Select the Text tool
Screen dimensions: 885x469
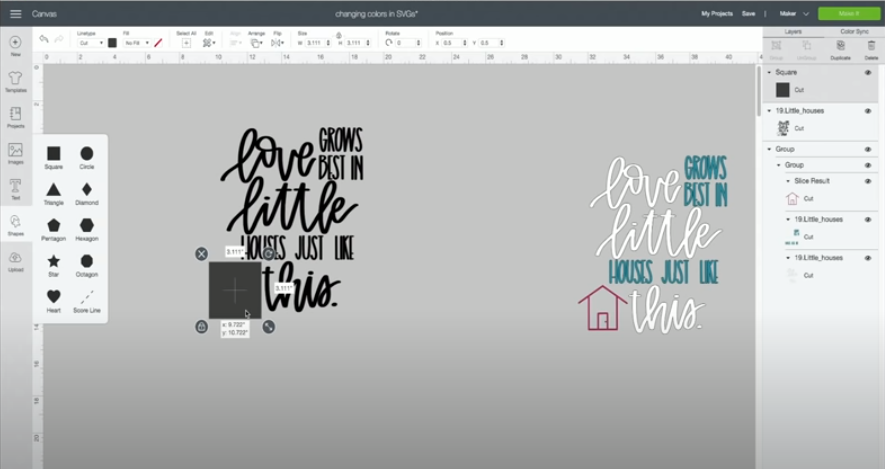coord(15,189)
